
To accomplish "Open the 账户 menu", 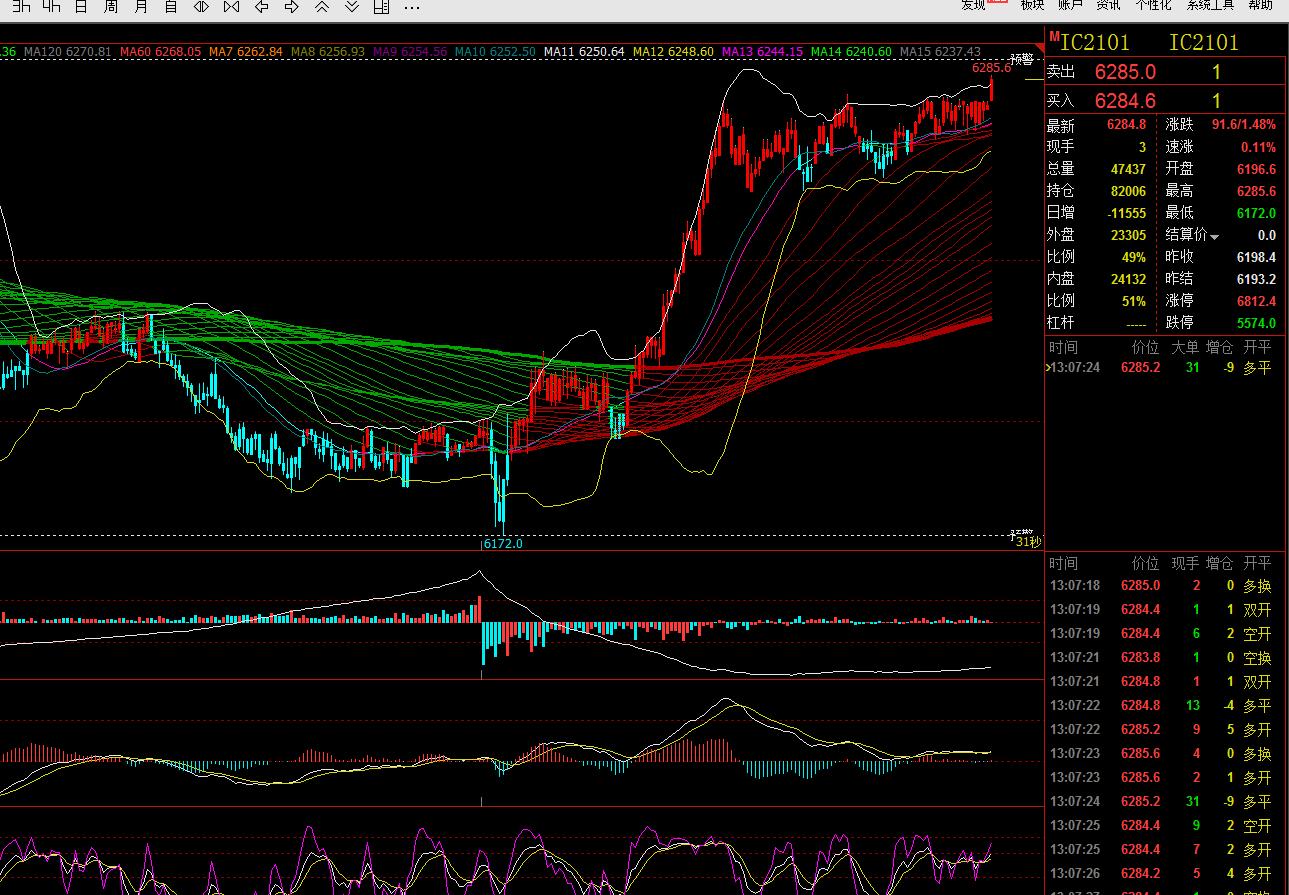I will [1070, 5].
